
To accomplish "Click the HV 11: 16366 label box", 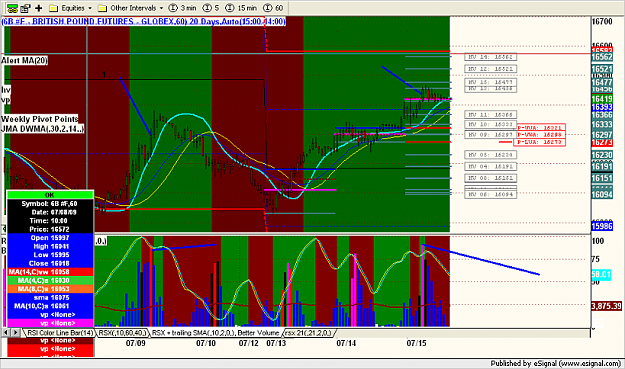I will (491, 115).
